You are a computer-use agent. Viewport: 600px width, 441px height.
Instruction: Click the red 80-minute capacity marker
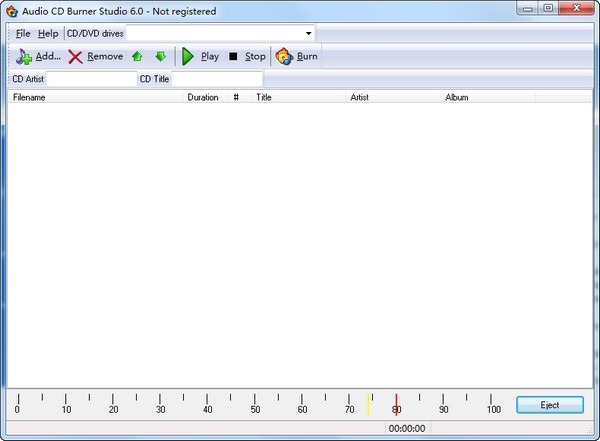[x=396, y=404]
